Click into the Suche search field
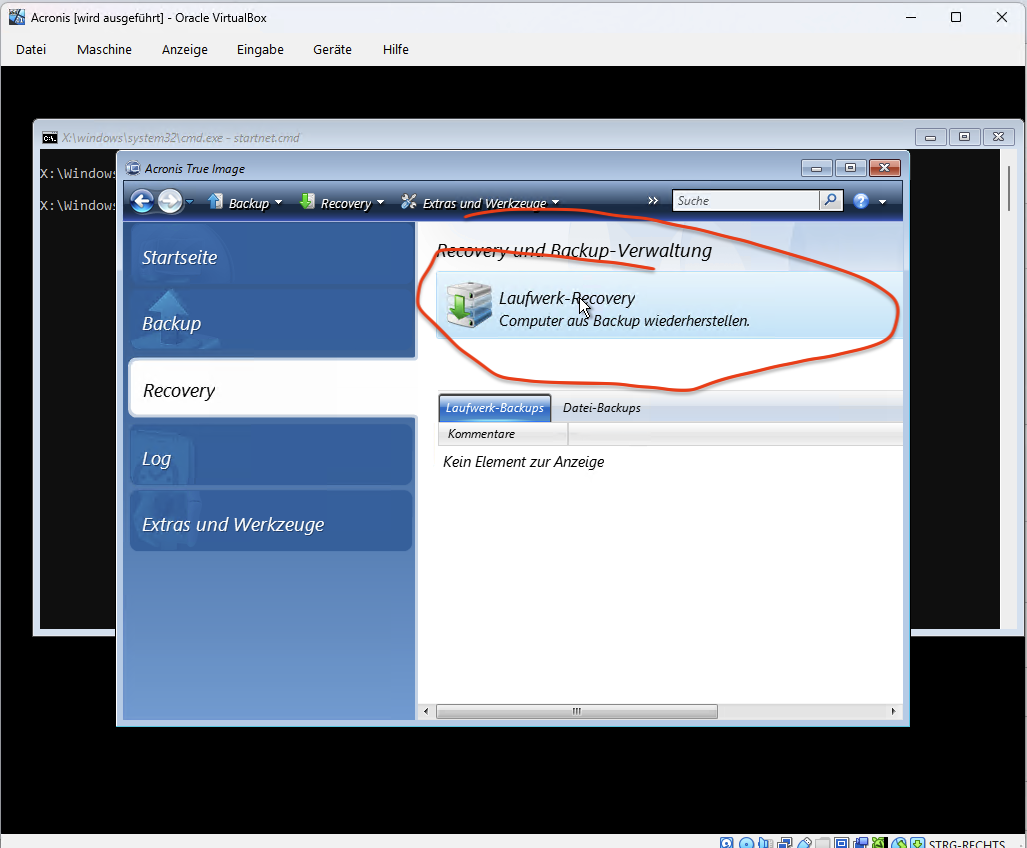This screenshot has height=848, width=1027. click(745, 200)
